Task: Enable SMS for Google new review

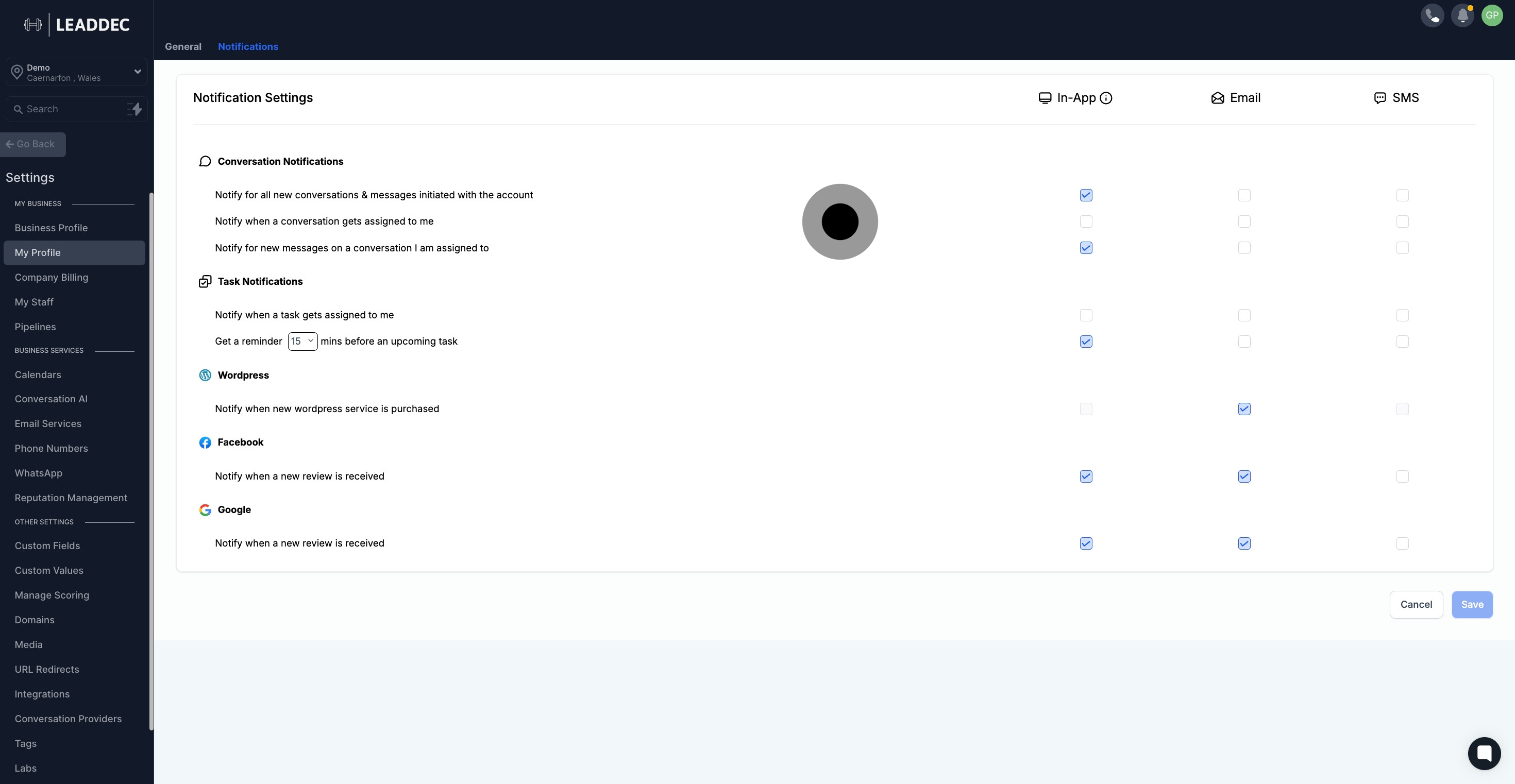Action: (1402, 543)
